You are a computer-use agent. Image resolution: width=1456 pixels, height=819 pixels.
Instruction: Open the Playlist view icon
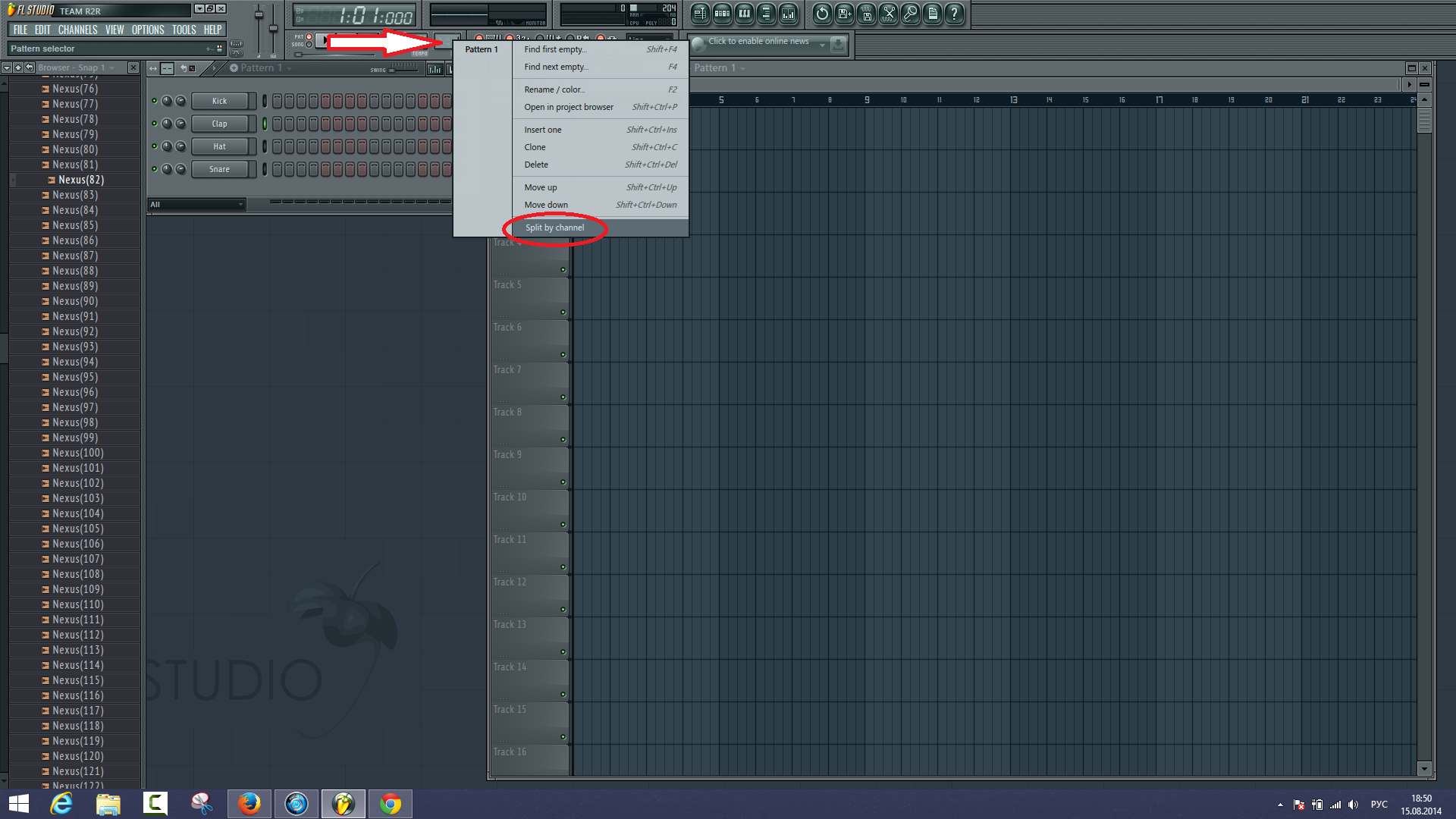click(700, 14)
